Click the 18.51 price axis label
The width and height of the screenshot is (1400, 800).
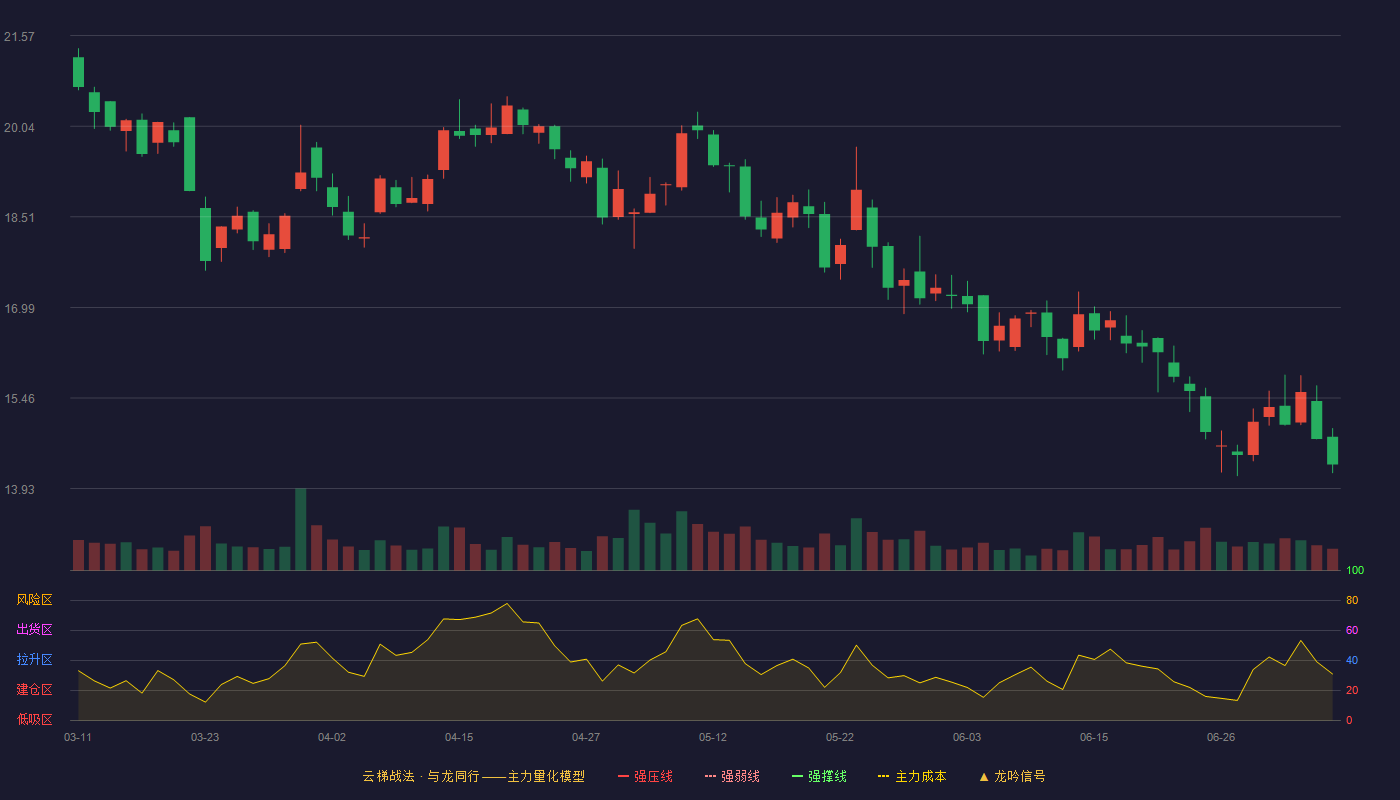pyautogui.click(x=19, y=218)
